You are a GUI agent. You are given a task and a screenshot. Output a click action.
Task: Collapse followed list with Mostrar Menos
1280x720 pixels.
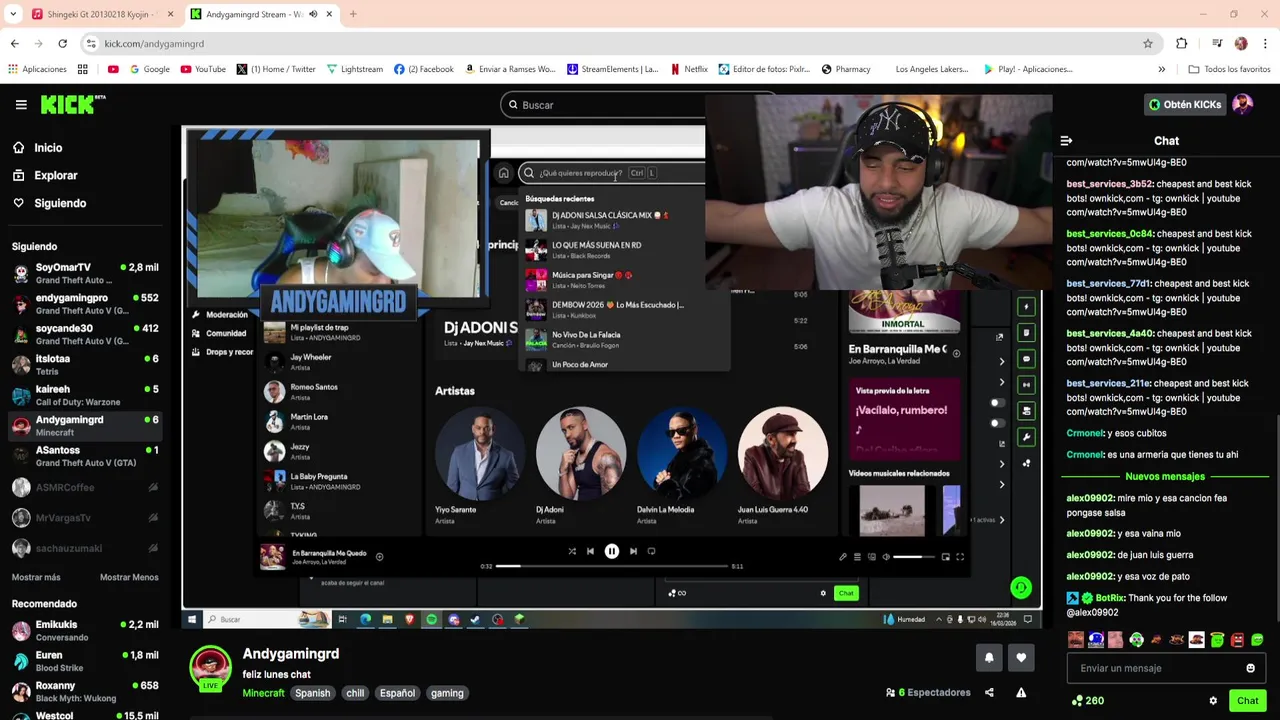129,577
